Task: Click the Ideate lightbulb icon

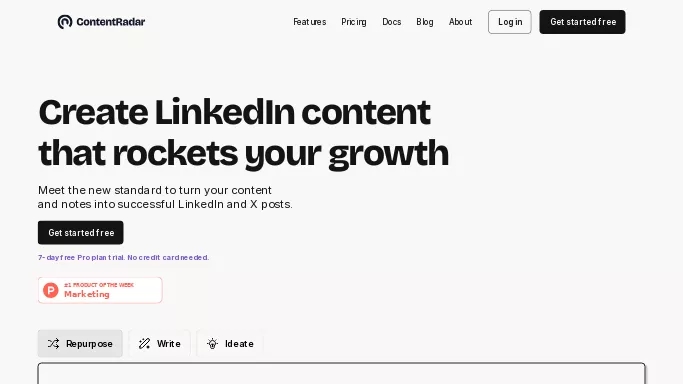Action: 212,344
